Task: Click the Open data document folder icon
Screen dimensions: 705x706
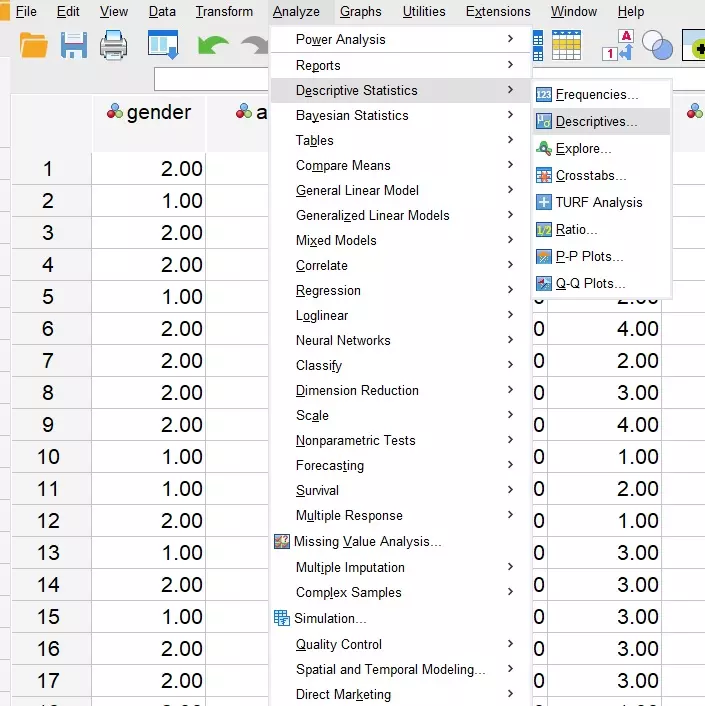Action: coord(34,45)
